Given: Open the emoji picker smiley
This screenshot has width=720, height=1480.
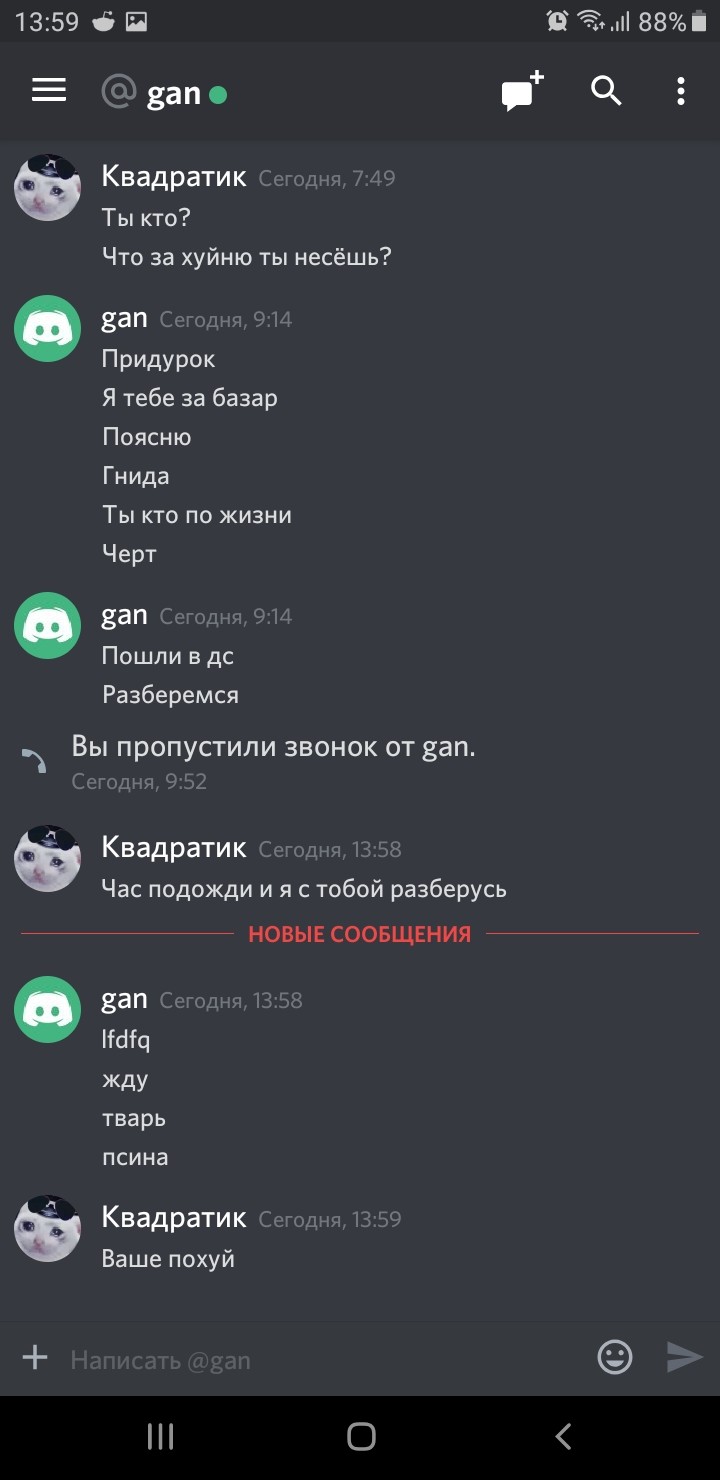Looking at the screenshot, I should (x=615, y=1357).
